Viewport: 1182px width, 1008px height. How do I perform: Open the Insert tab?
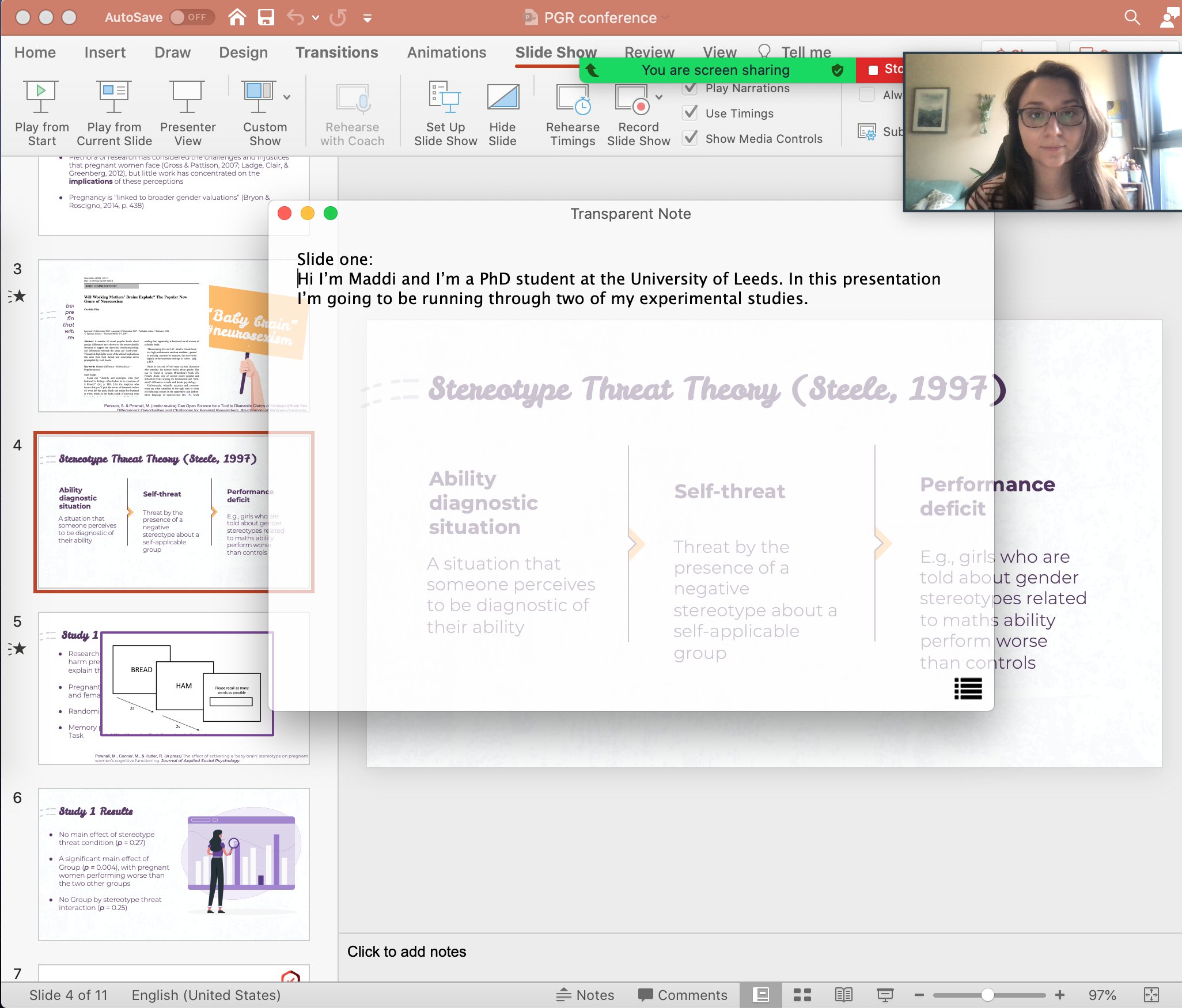pyautogui.click(x=105, y=52)
